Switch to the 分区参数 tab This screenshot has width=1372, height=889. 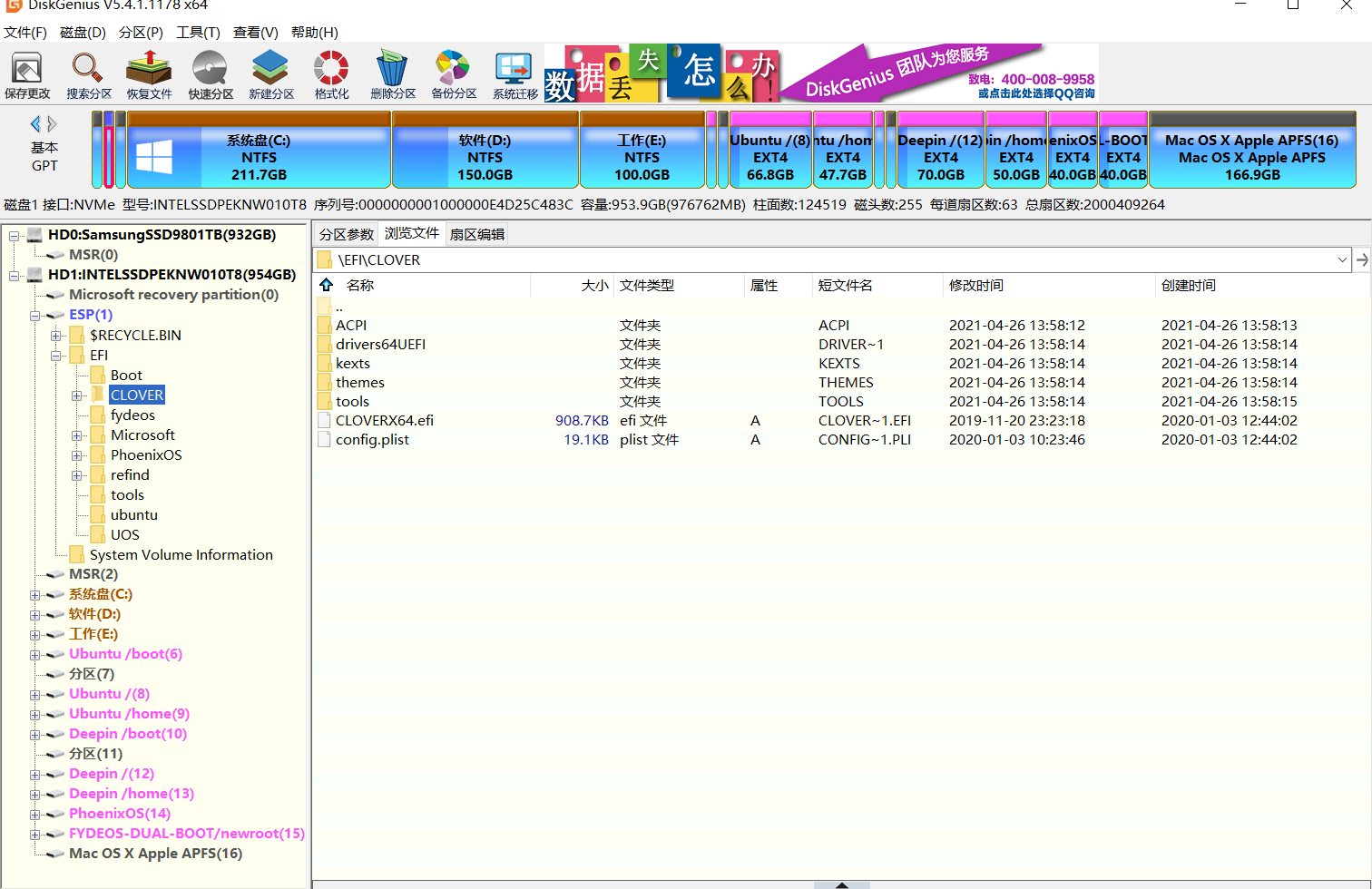click(347, 234)
